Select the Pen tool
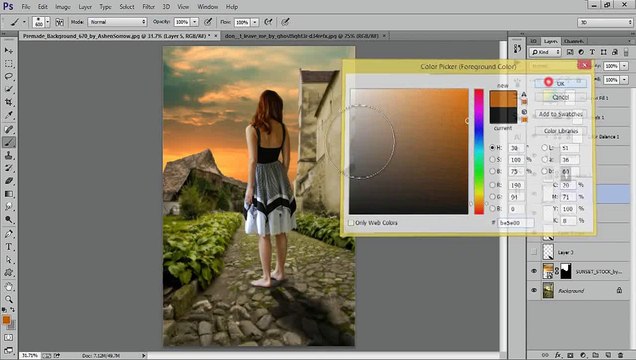The width and height of the screenshot is (636, 360). (x=9, y=234)
